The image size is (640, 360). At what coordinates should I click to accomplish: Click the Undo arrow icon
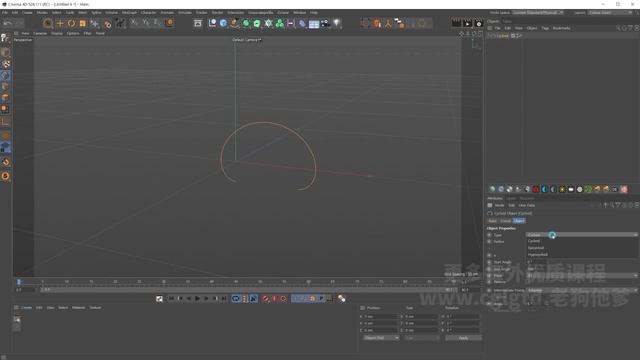pos(8,23)
